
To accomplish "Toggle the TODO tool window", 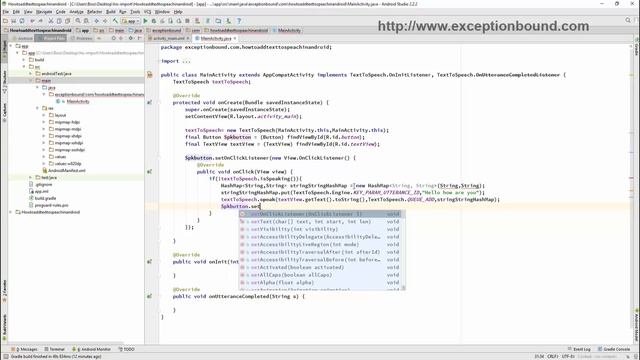I will 126,349.
